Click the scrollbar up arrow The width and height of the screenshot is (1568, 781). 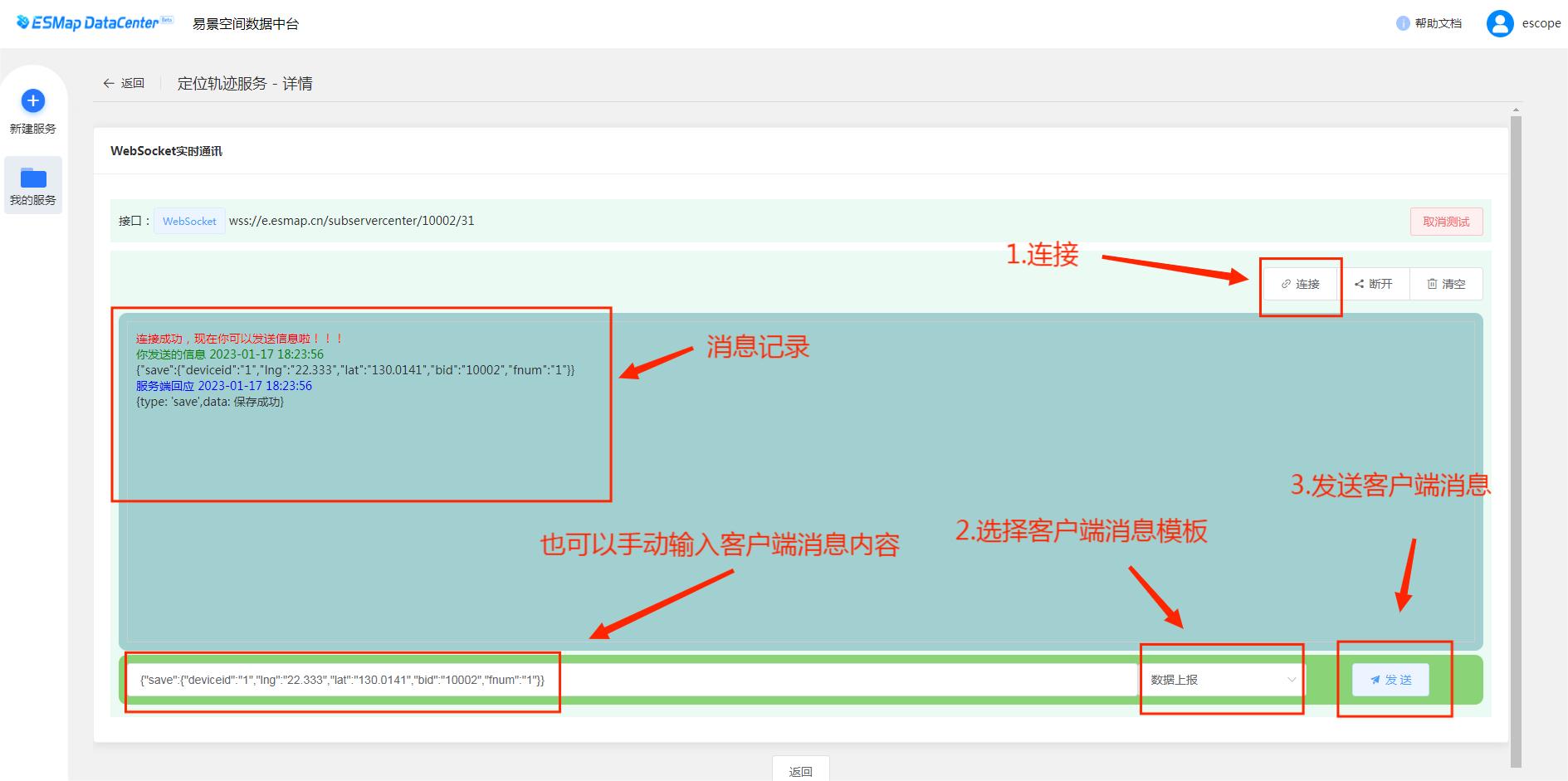[x=1516, y=110]
